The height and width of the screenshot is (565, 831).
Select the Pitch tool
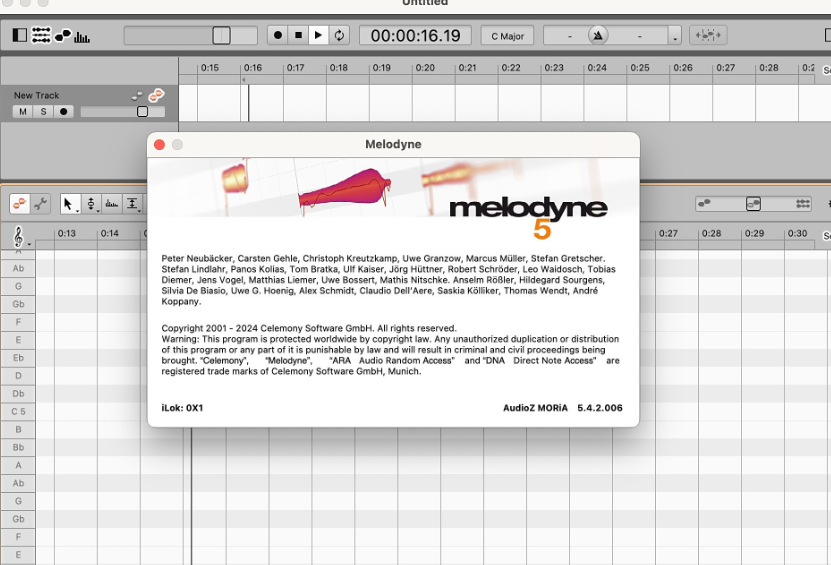coord(91,204)
